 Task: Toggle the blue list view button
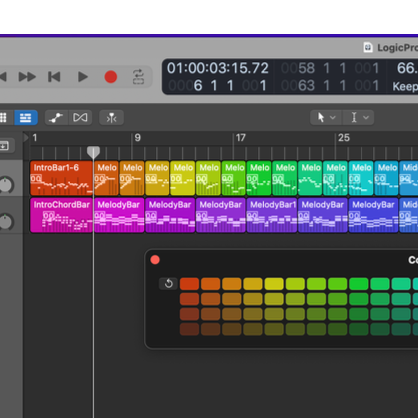[26, 118]
